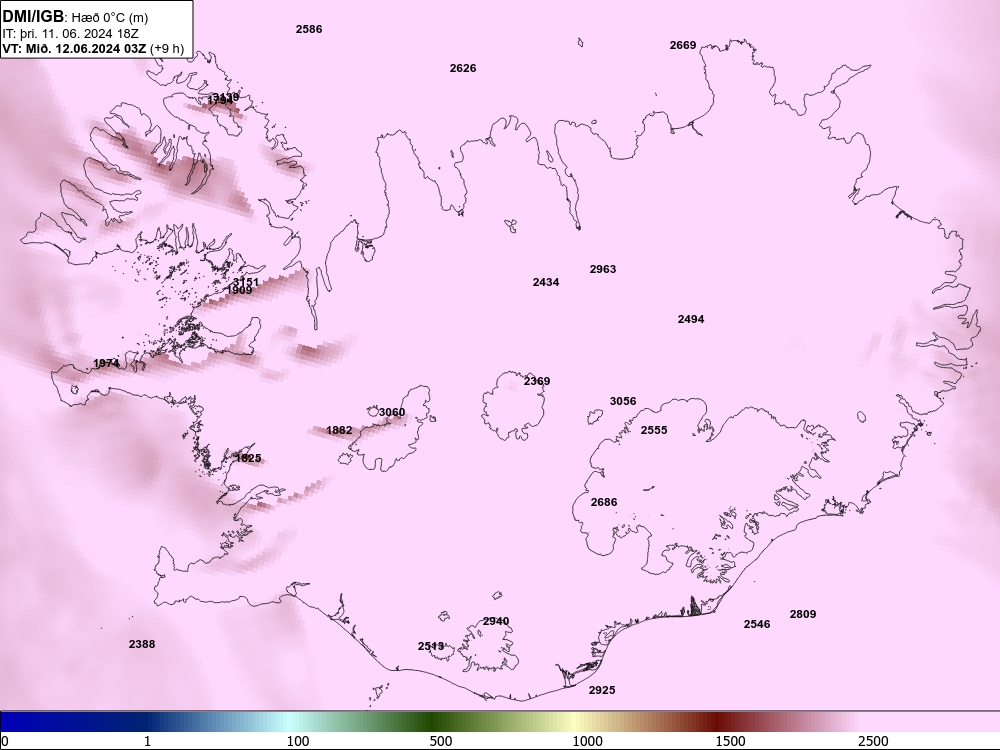The height and width of the screenshot is (750, 1000).
Task: Click the 2925 height value
Action: [x=602, y=690]
